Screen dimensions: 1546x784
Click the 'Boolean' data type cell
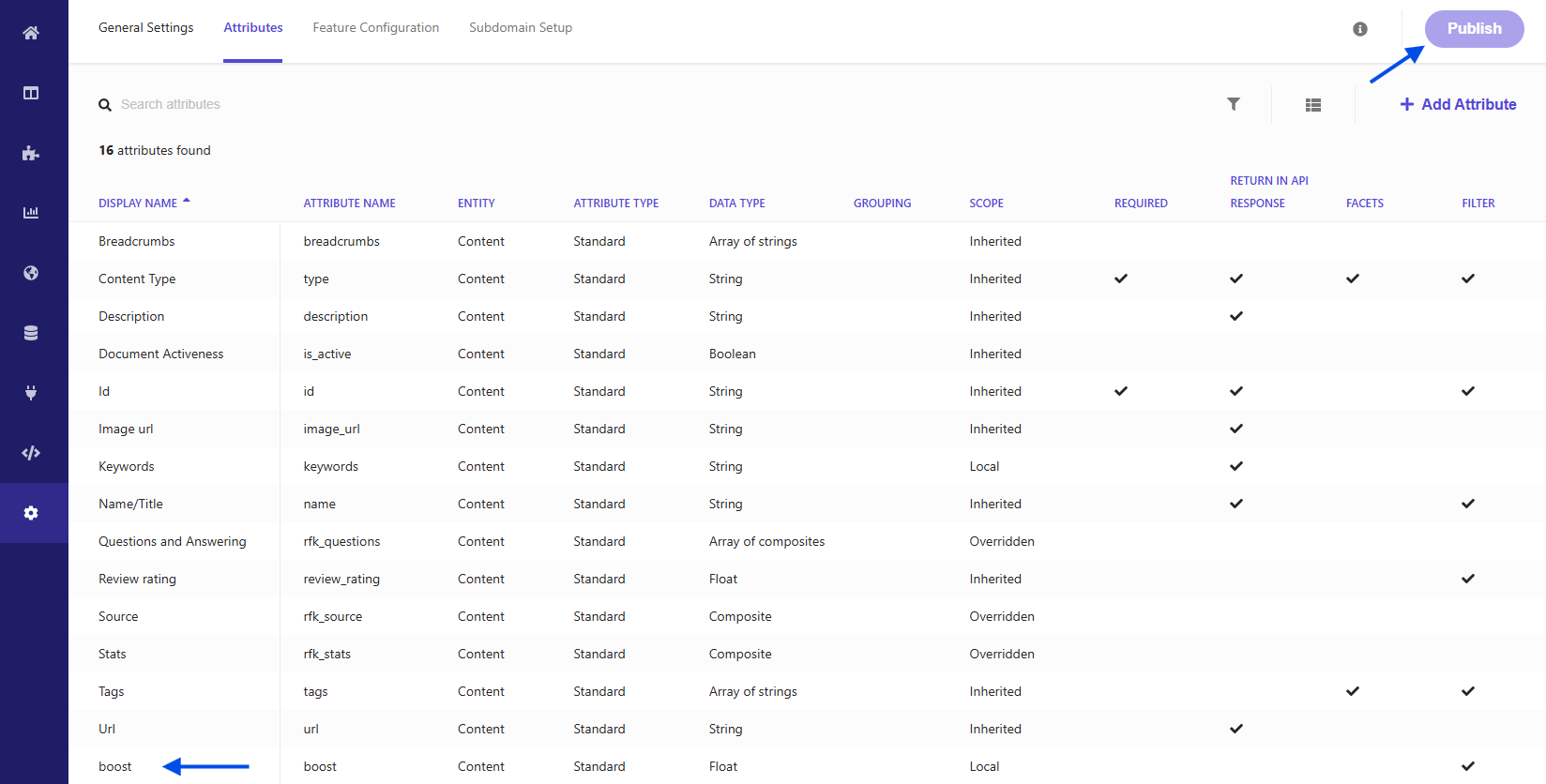[x=733, y=354]
